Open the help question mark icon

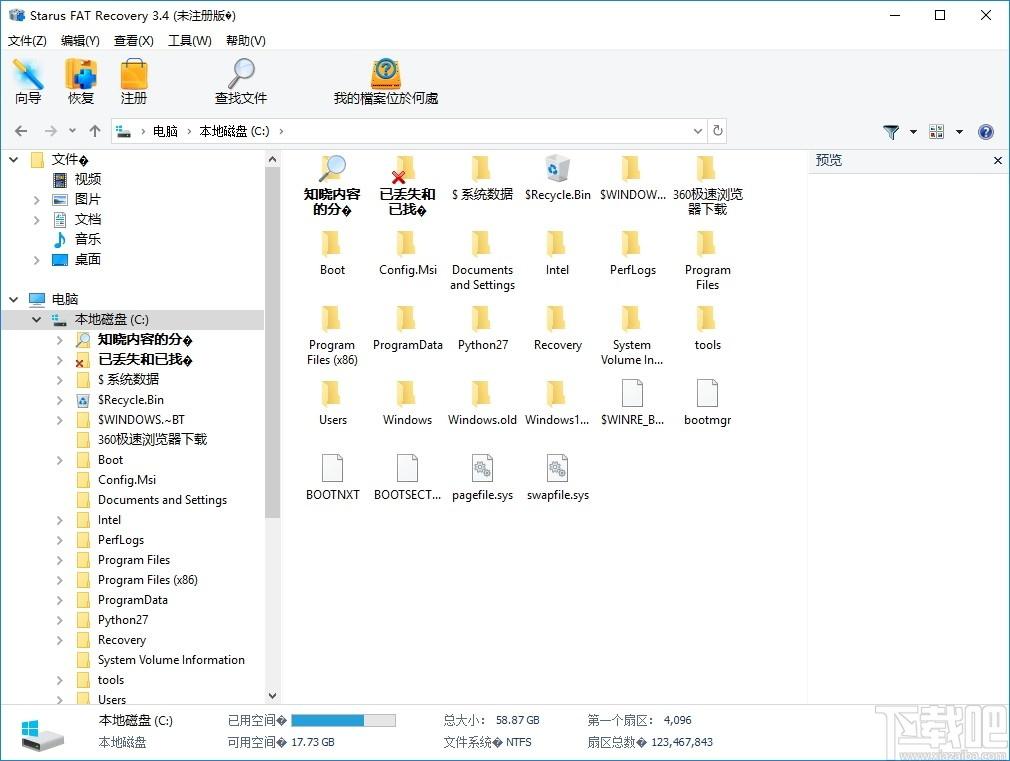(x=986, y=131)
